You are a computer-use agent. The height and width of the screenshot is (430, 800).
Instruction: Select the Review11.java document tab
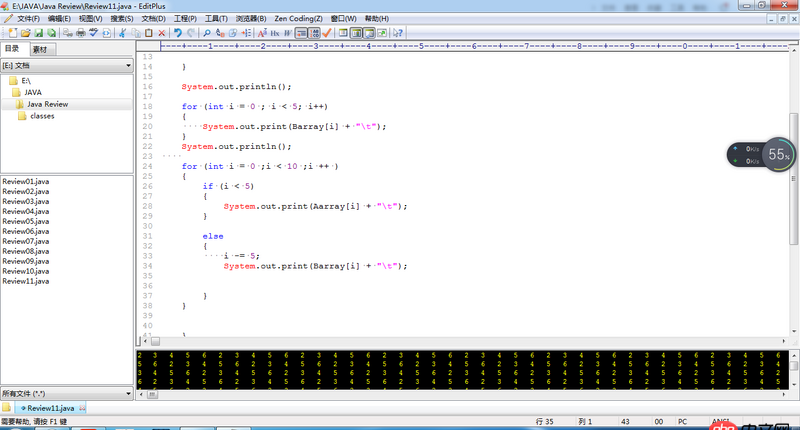click(49, 408)
